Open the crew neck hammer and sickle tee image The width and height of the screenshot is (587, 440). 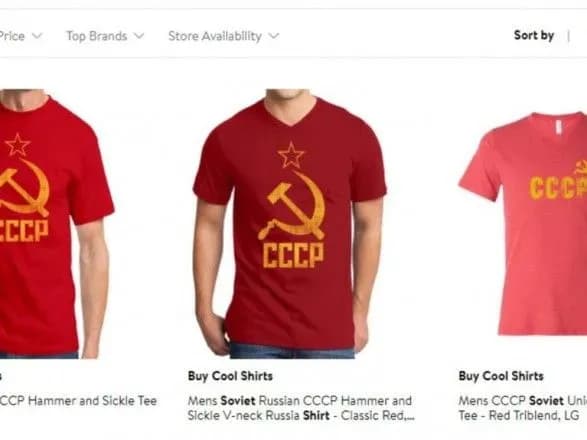pyautogui.click(x=57, y=224)
